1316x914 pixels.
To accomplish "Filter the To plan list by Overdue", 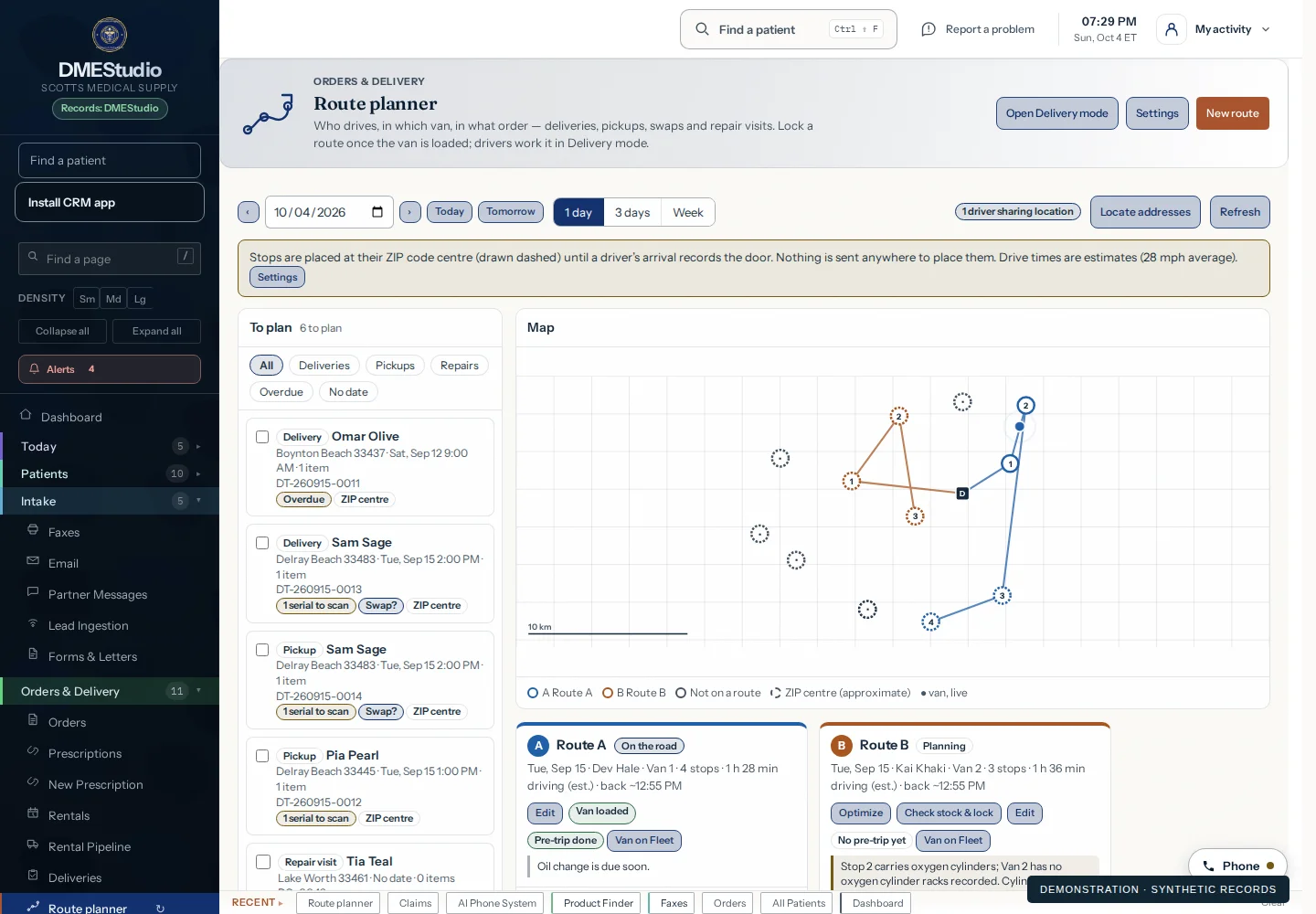I will tap(281, 392).
